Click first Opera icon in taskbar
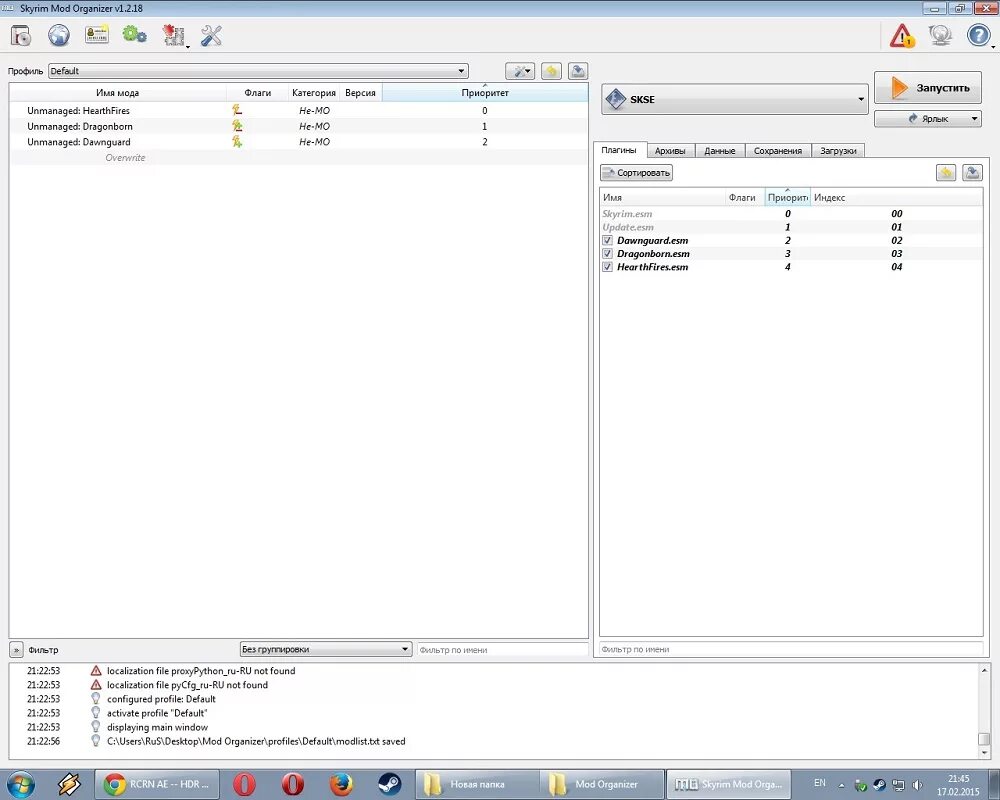 [x=244, y=784]
